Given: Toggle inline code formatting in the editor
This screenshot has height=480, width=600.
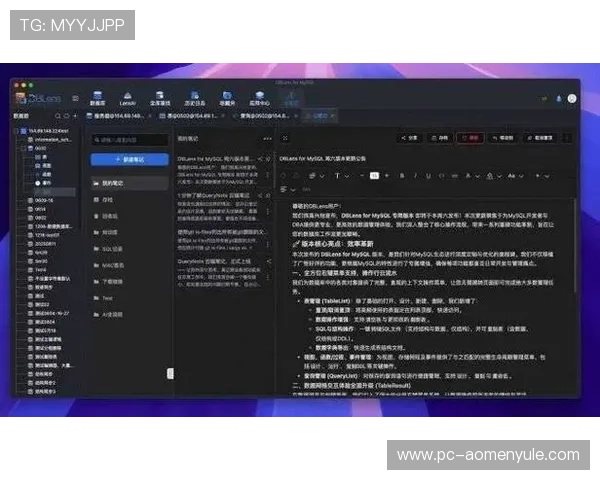Looking at the screenshot, I should click(x=441, y=176).
